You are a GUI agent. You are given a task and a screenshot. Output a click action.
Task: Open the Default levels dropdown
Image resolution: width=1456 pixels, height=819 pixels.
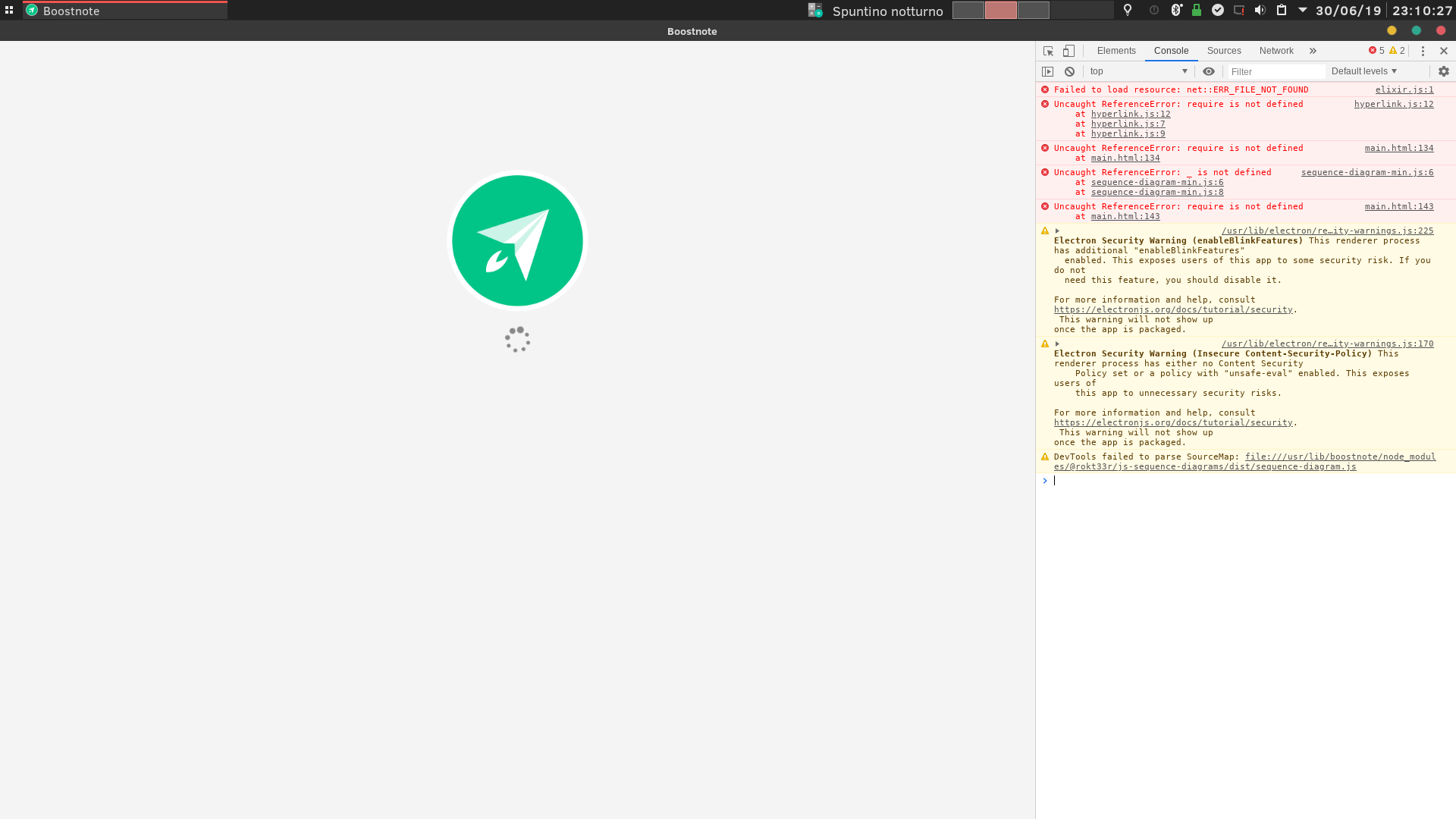click(1363, 71)
